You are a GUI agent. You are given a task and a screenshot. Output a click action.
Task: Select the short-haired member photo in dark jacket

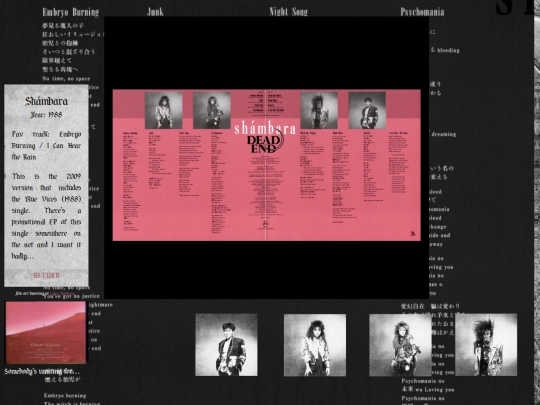pyautogui.click(x=226, y=345)
